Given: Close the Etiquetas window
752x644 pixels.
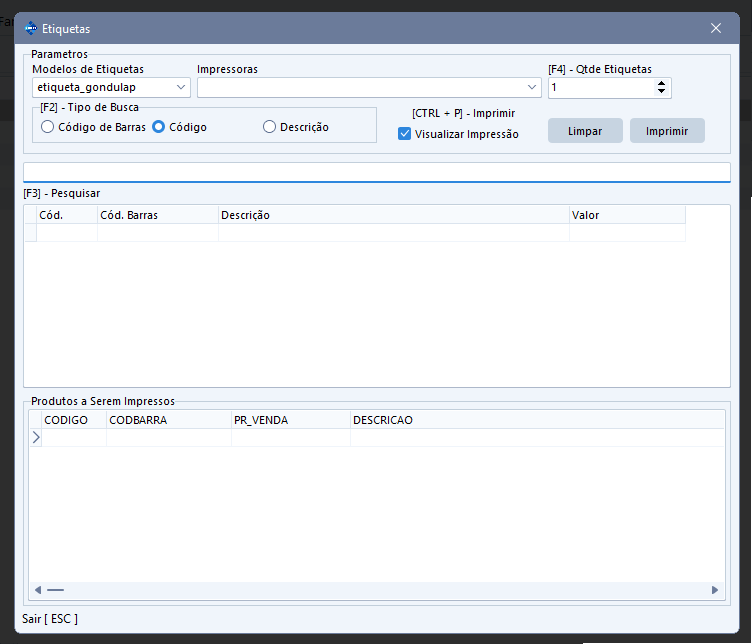Looking at the screenshot, I should point(716,28).
